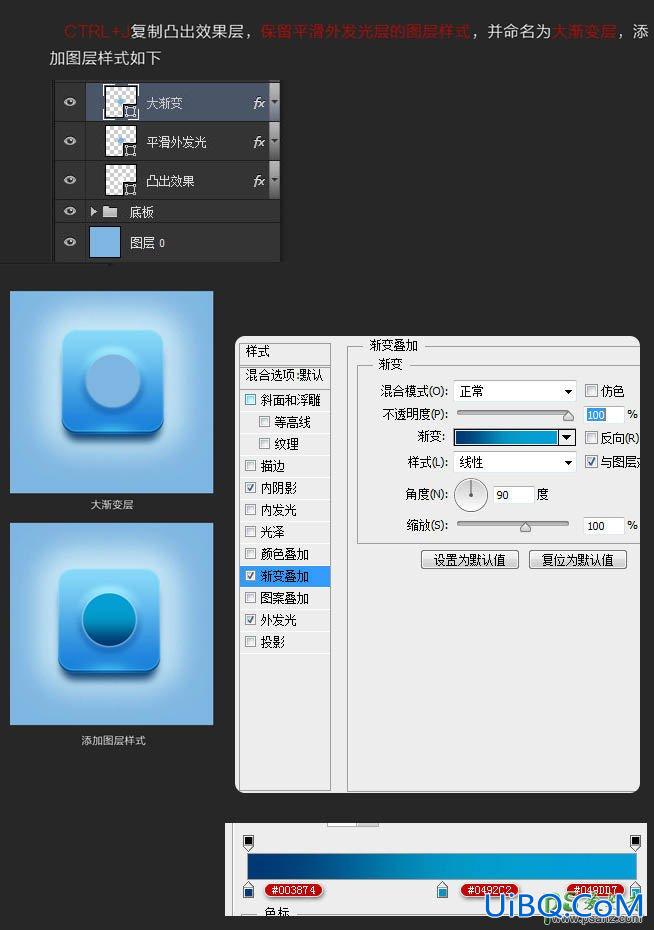
Task: Uncheck the 内阴影 checkbox
Action: (250, 488)
